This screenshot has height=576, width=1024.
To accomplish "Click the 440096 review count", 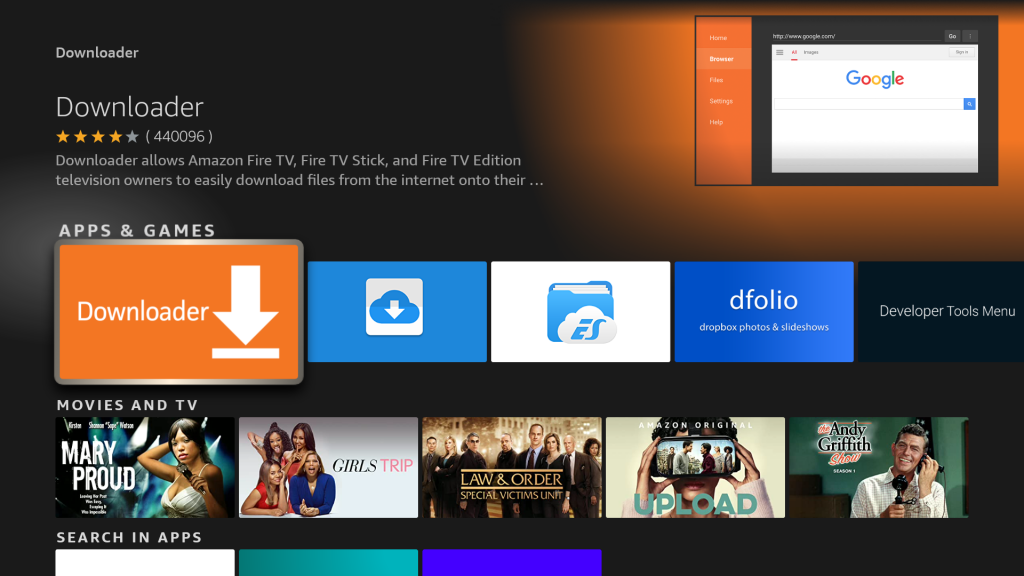I will pos(179,136).
